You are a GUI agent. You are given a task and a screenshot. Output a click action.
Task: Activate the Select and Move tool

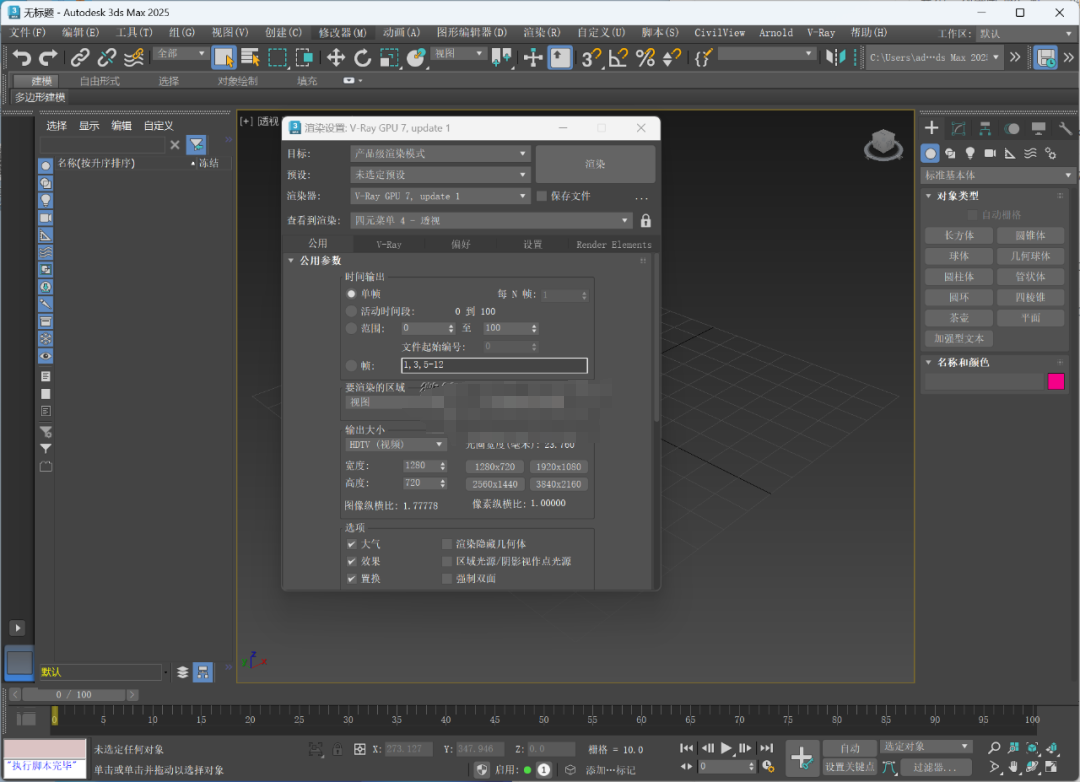[335, 58]
